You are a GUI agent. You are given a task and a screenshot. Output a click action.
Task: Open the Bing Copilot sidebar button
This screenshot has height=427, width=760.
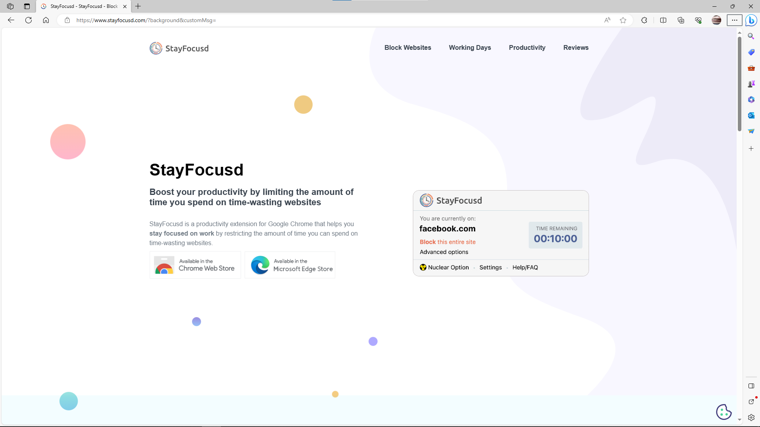(751, 20)
